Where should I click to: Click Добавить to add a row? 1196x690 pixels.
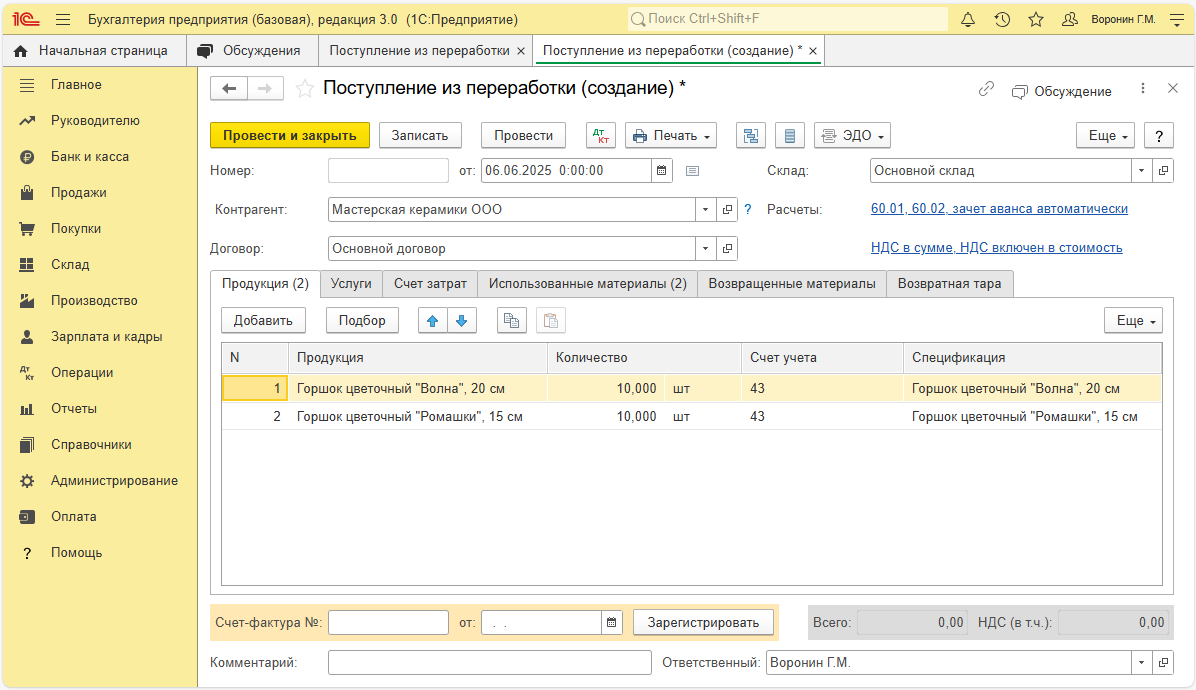(263, 321)
